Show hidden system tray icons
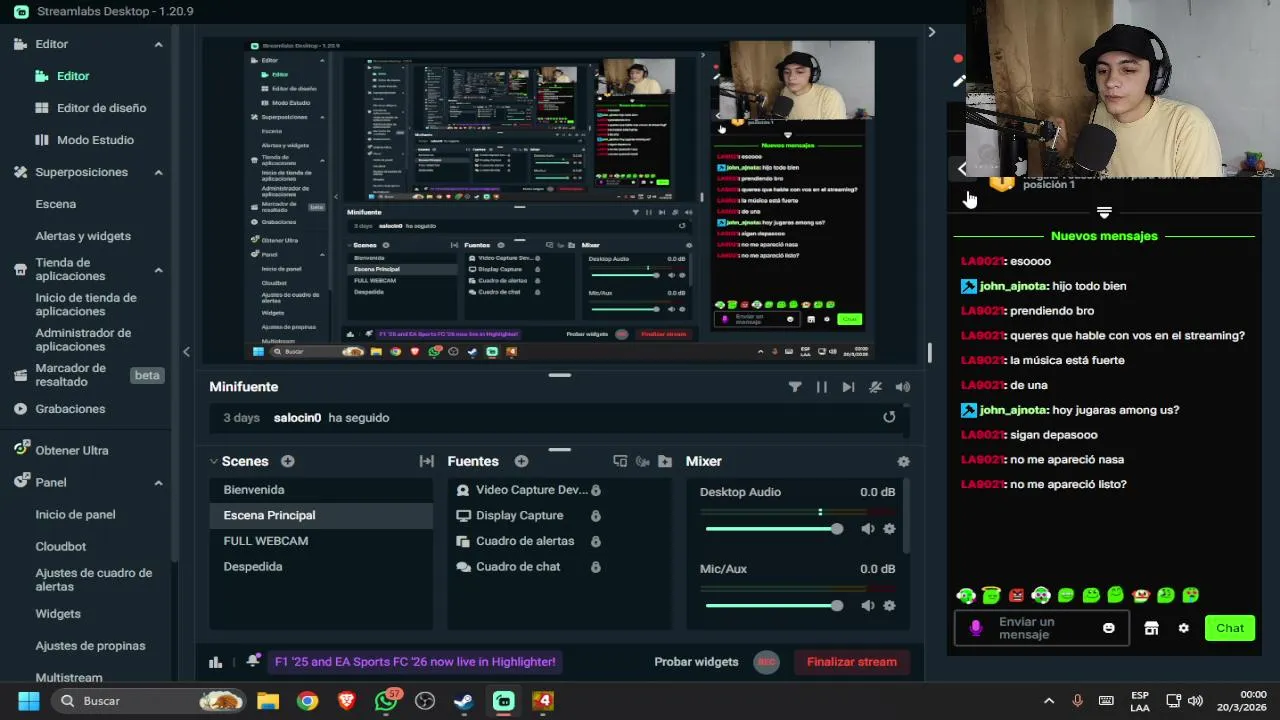This screenshot has height=720, width=1280. 1049,701
